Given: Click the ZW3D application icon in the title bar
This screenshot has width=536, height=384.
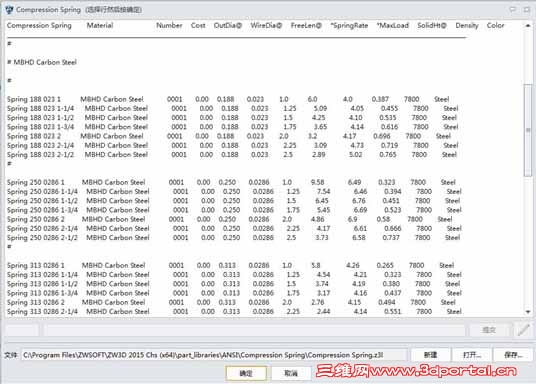Looking at the screenshot, I should coord(9,10).
